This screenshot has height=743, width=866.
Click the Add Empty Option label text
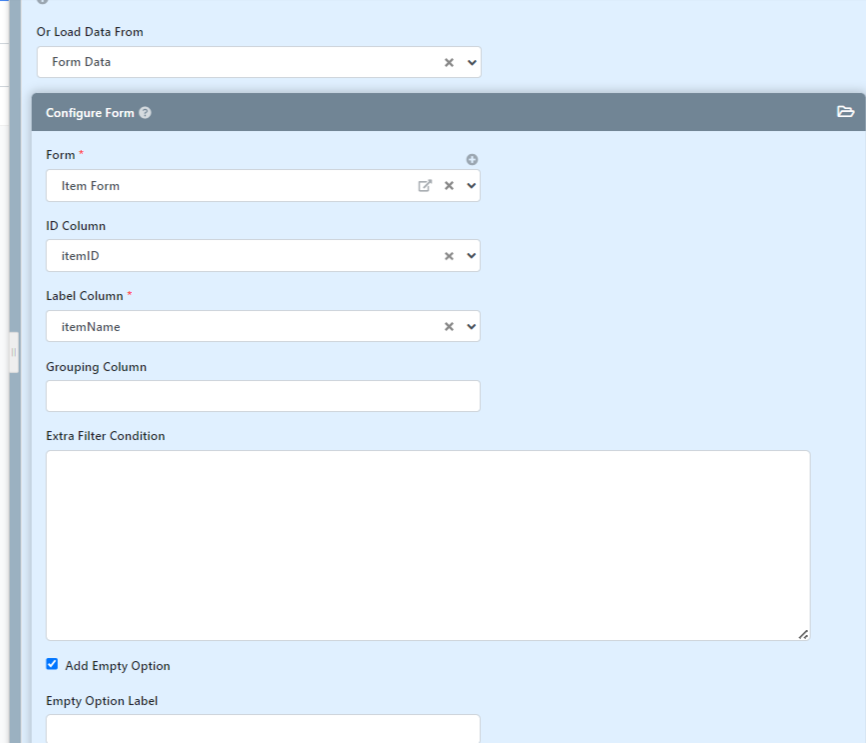[x=118, y=666]
